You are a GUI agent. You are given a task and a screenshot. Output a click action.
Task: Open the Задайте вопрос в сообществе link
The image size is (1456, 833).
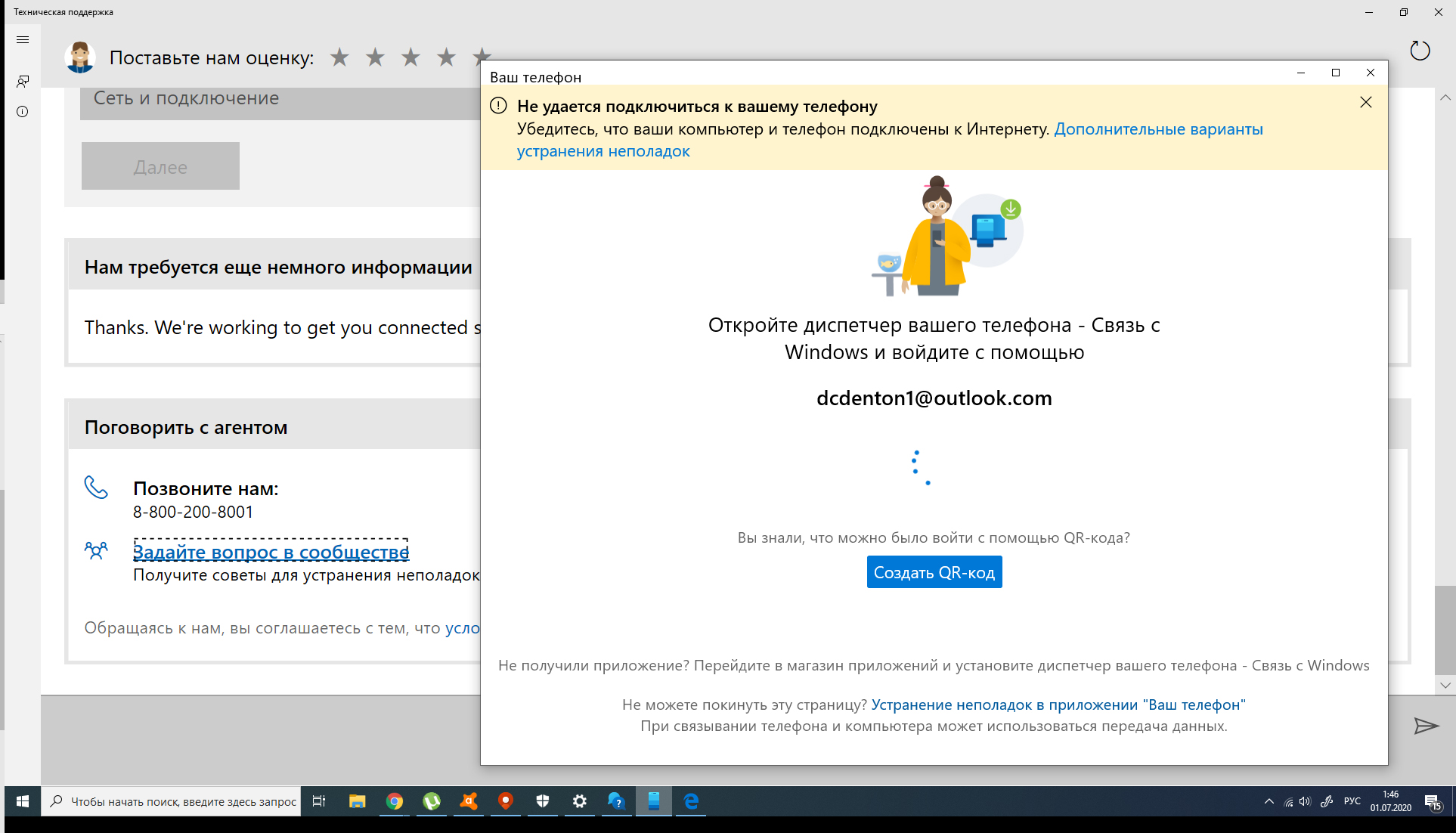coord(271,552)
